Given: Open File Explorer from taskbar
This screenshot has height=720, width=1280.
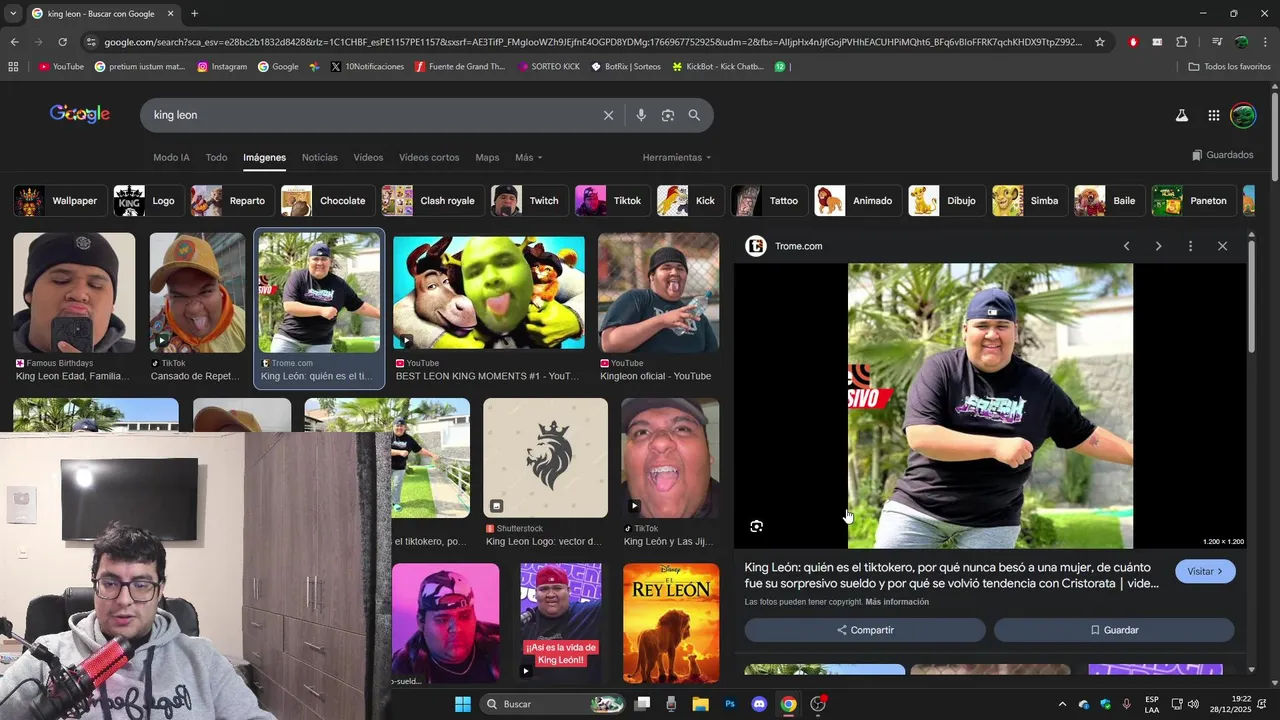Looking at the screenshot, I should (x=700, y=704).
